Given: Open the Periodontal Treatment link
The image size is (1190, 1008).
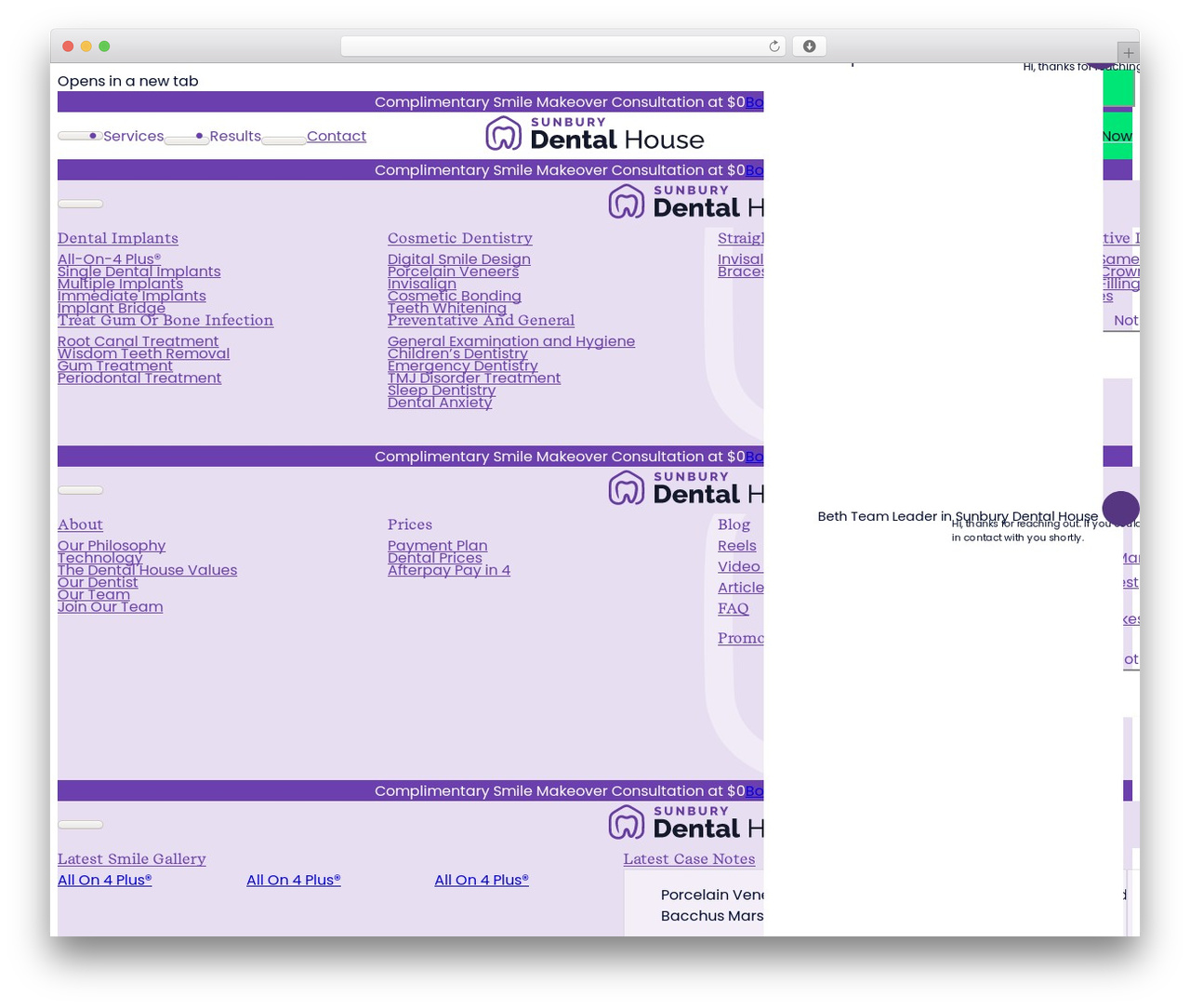Looking at the screenshot, I should 139,378.
